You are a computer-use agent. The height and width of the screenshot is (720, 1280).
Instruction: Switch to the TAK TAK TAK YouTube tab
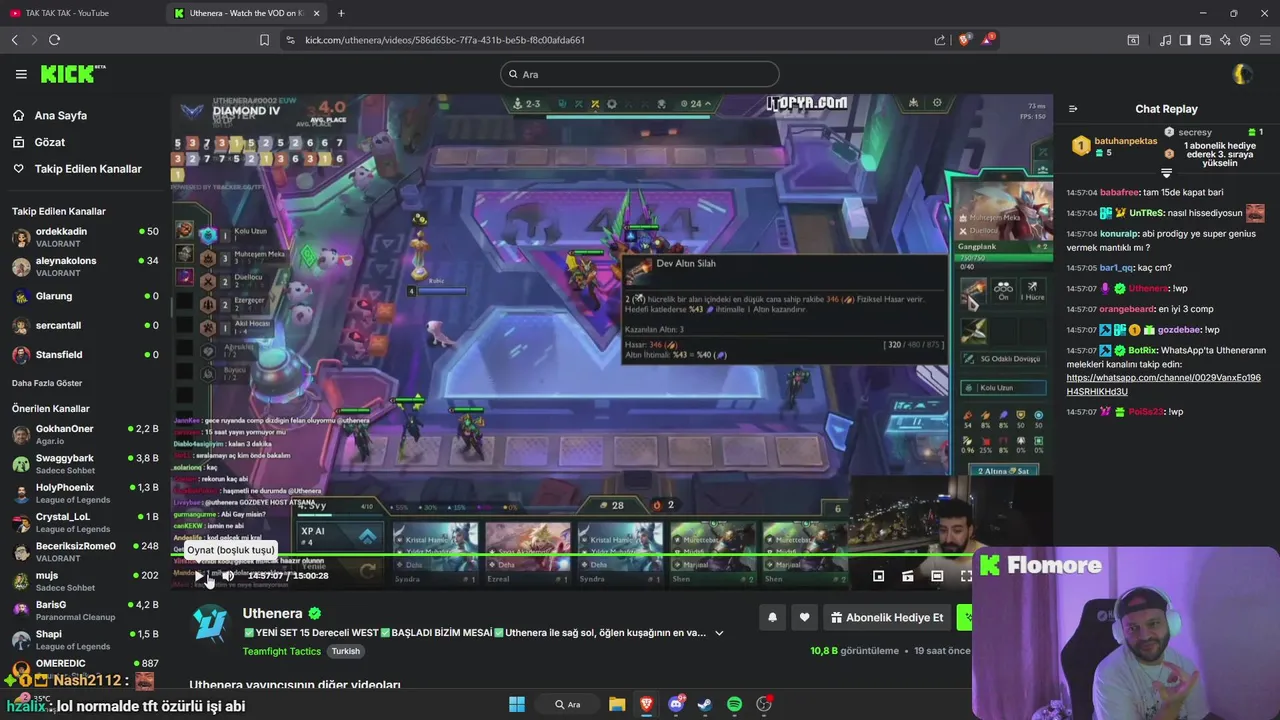coord(80,13)
